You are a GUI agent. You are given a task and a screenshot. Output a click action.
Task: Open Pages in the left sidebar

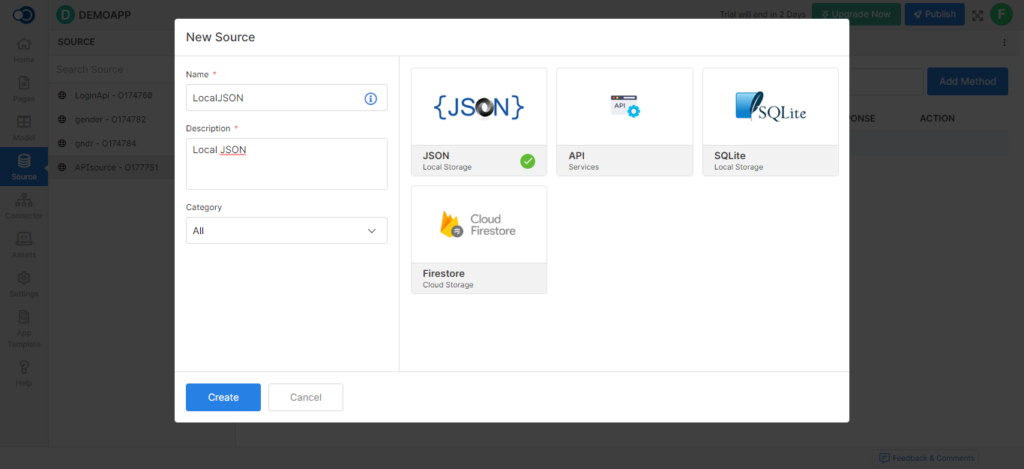24,89
